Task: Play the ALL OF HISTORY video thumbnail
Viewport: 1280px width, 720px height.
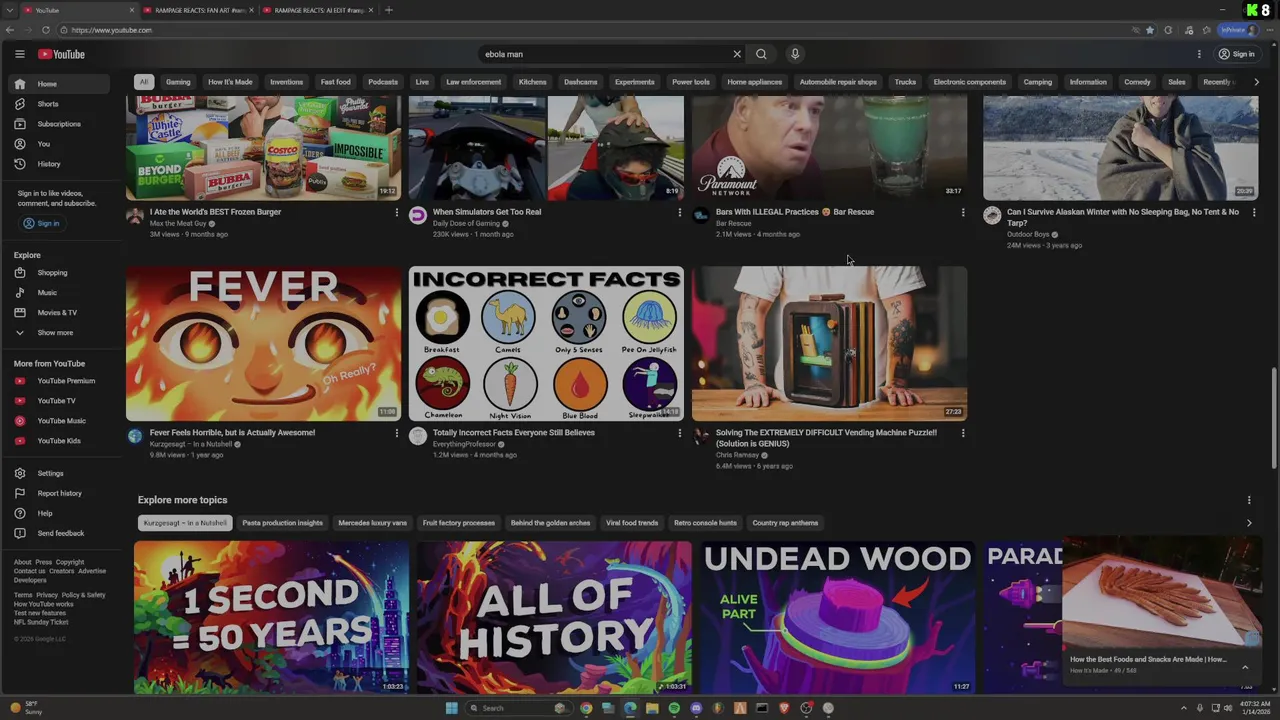Action: point(554,617)
